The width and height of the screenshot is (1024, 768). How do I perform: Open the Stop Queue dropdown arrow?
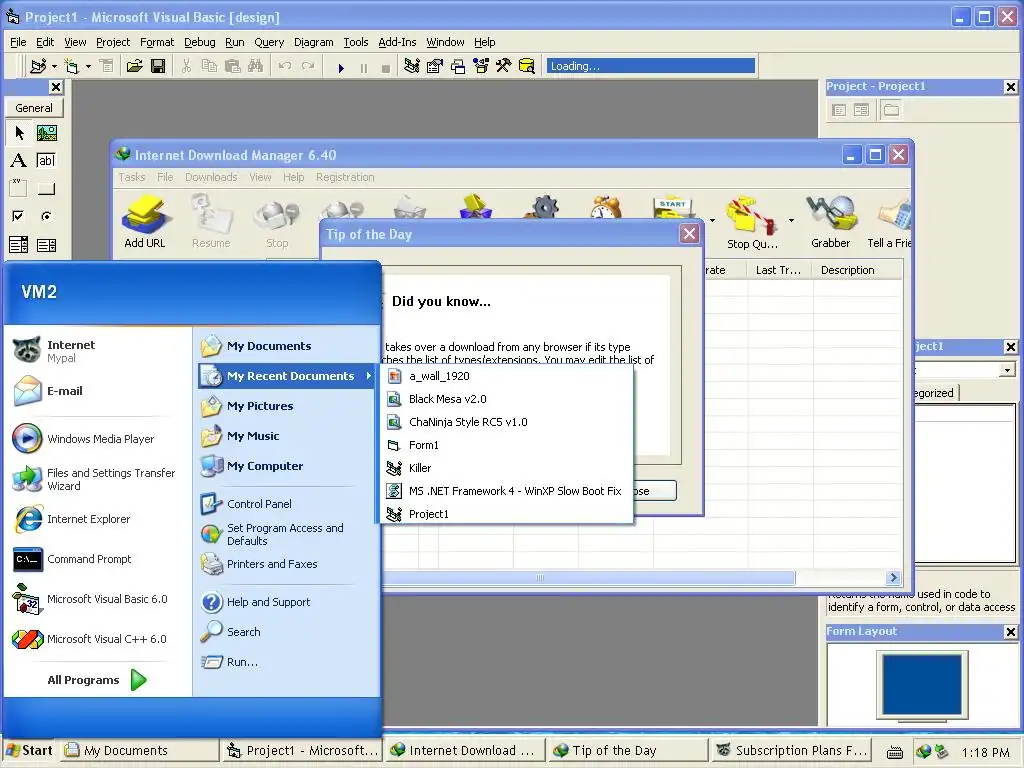click(791, 221)
